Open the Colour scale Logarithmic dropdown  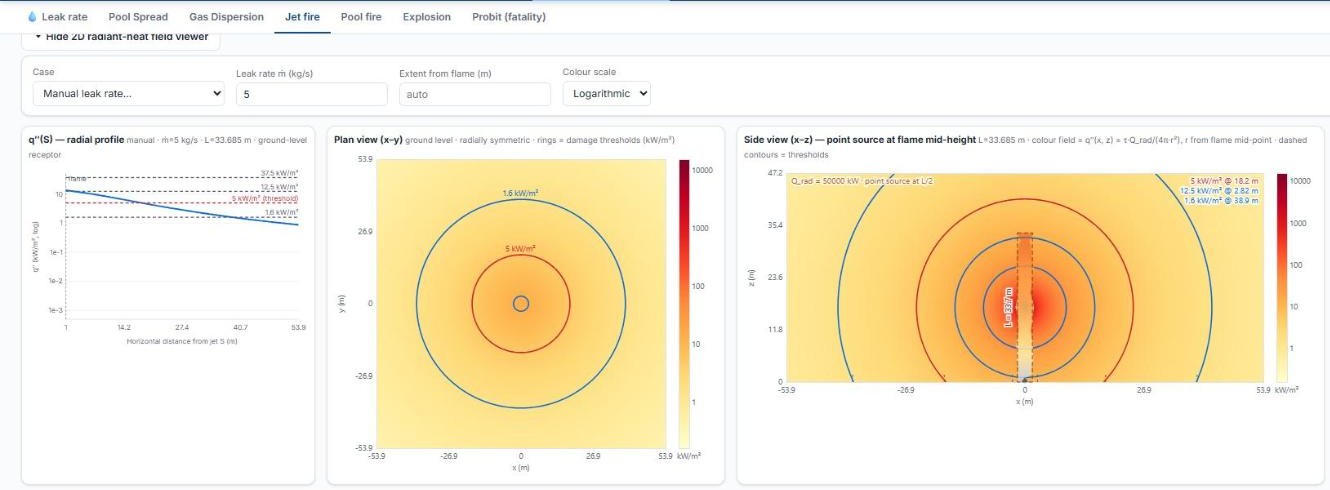(606, 93)
